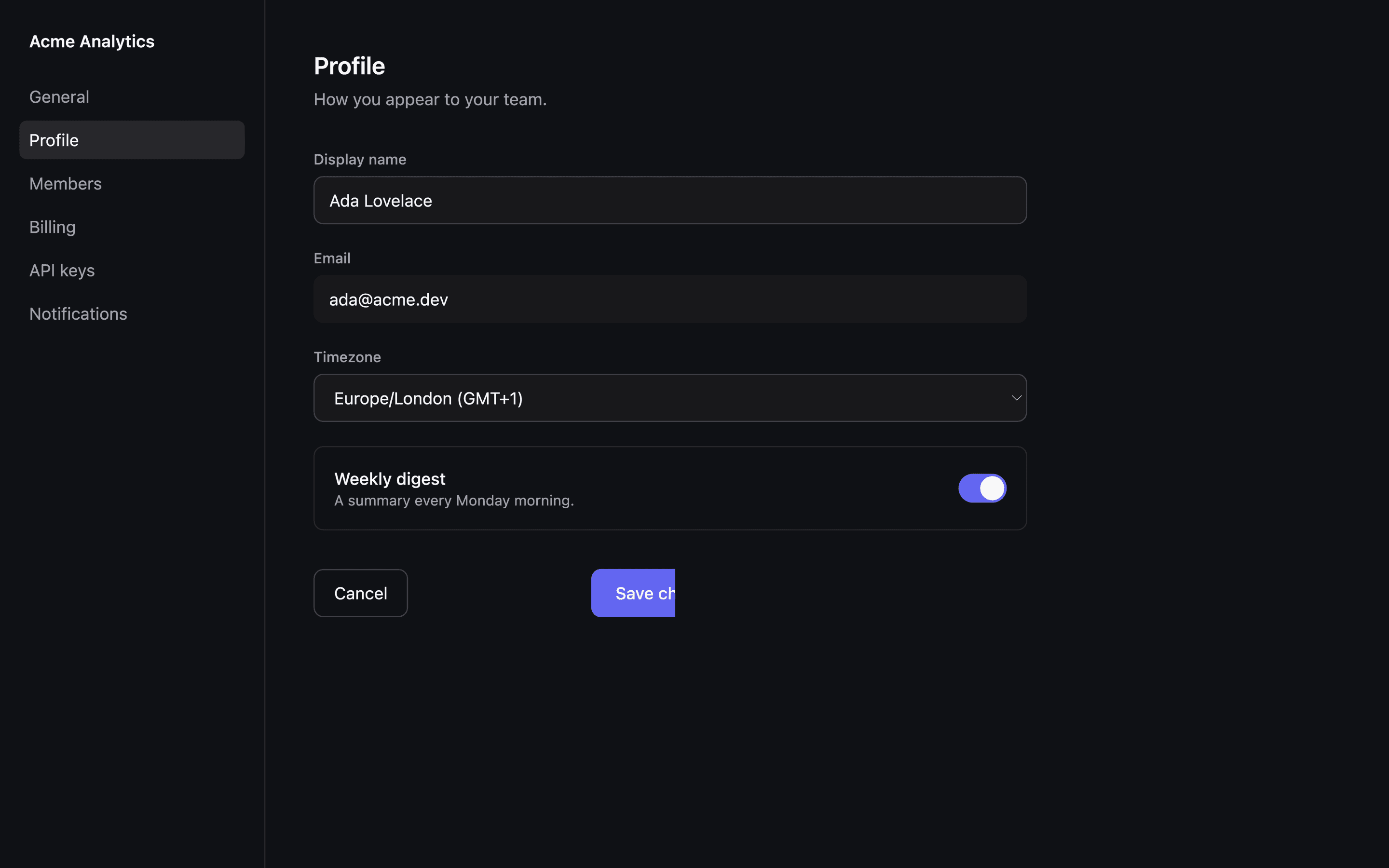The height and width of the screenshot is (868, 1389).
Task: Click the Weekly digest card title
Action: click(x=390, y=479)
